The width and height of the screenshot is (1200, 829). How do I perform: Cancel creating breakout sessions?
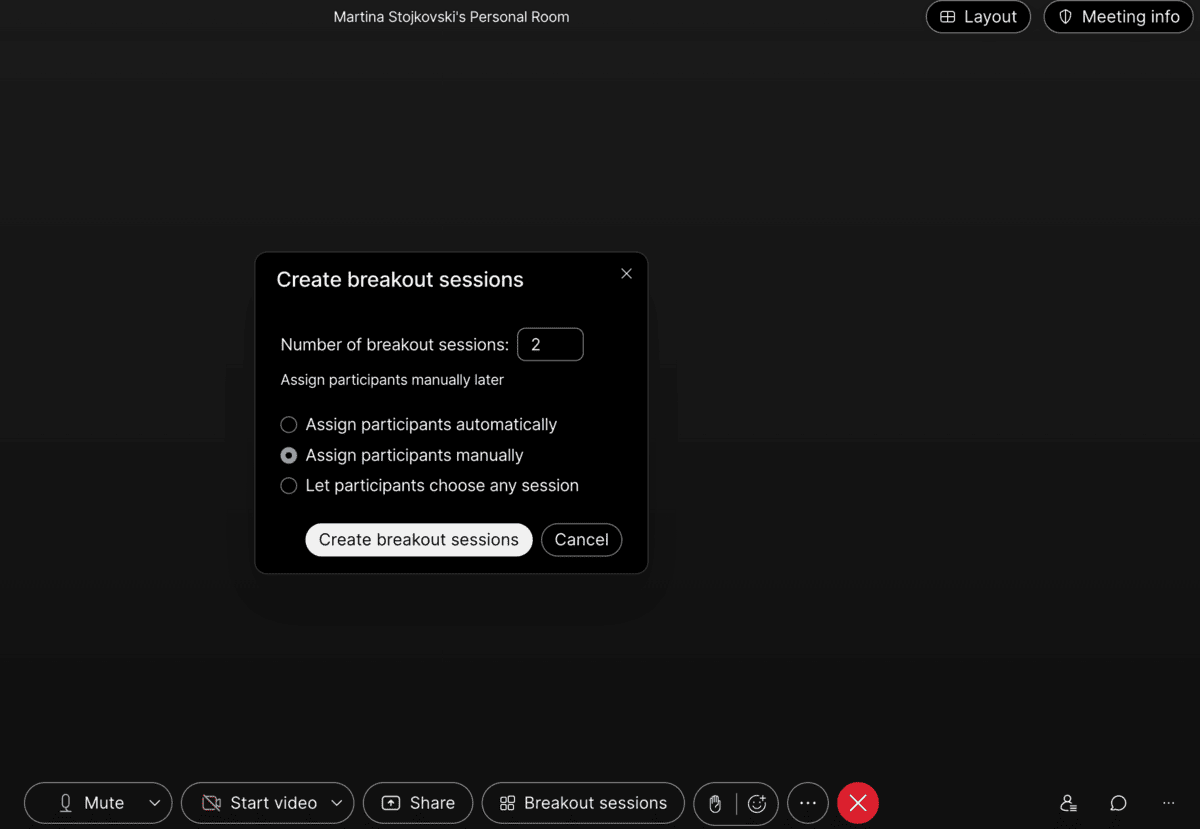pyautogui.click(x=581, y=539)
